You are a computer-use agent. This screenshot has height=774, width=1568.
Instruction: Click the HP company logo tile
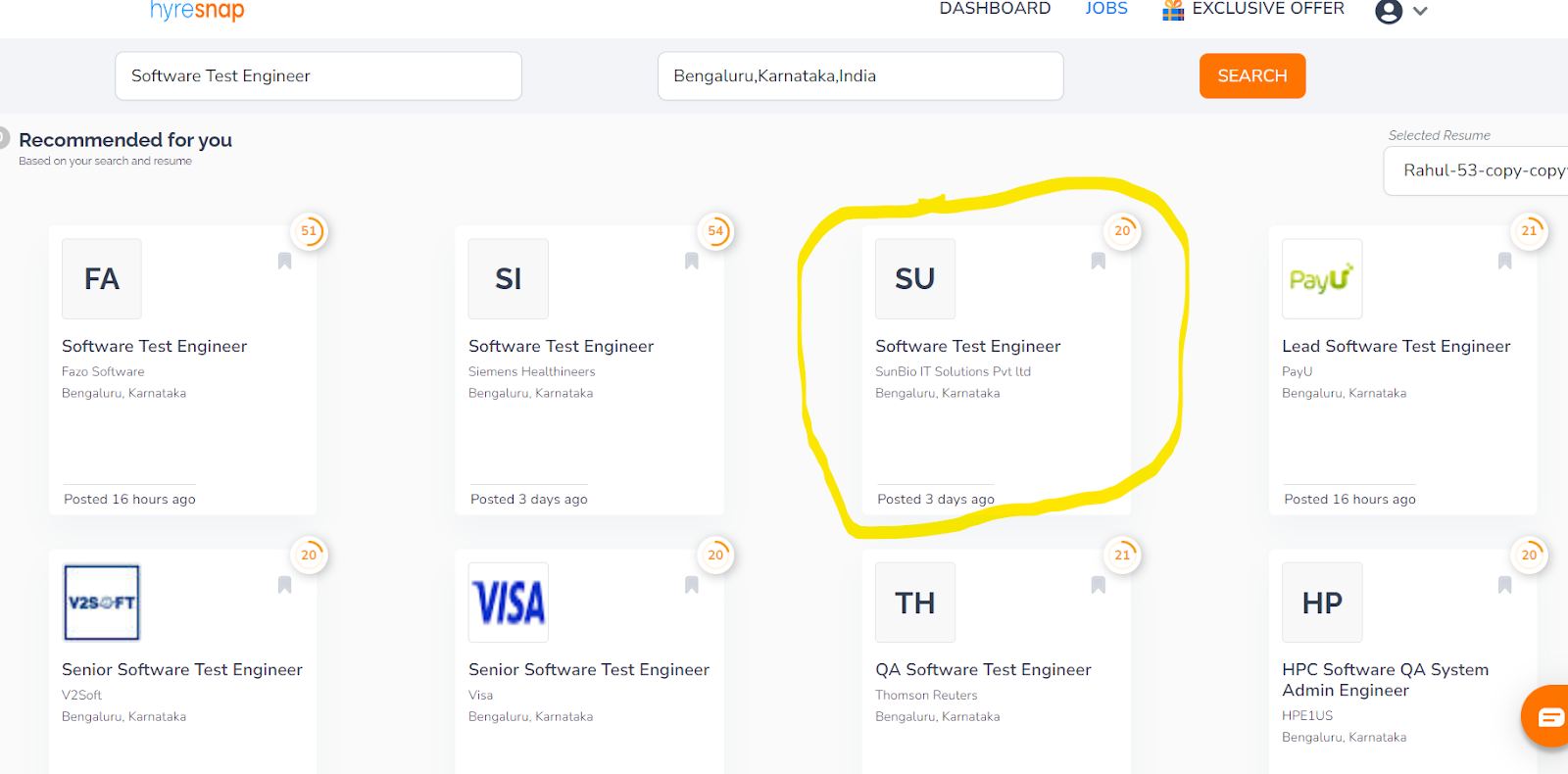(1322, 603)
